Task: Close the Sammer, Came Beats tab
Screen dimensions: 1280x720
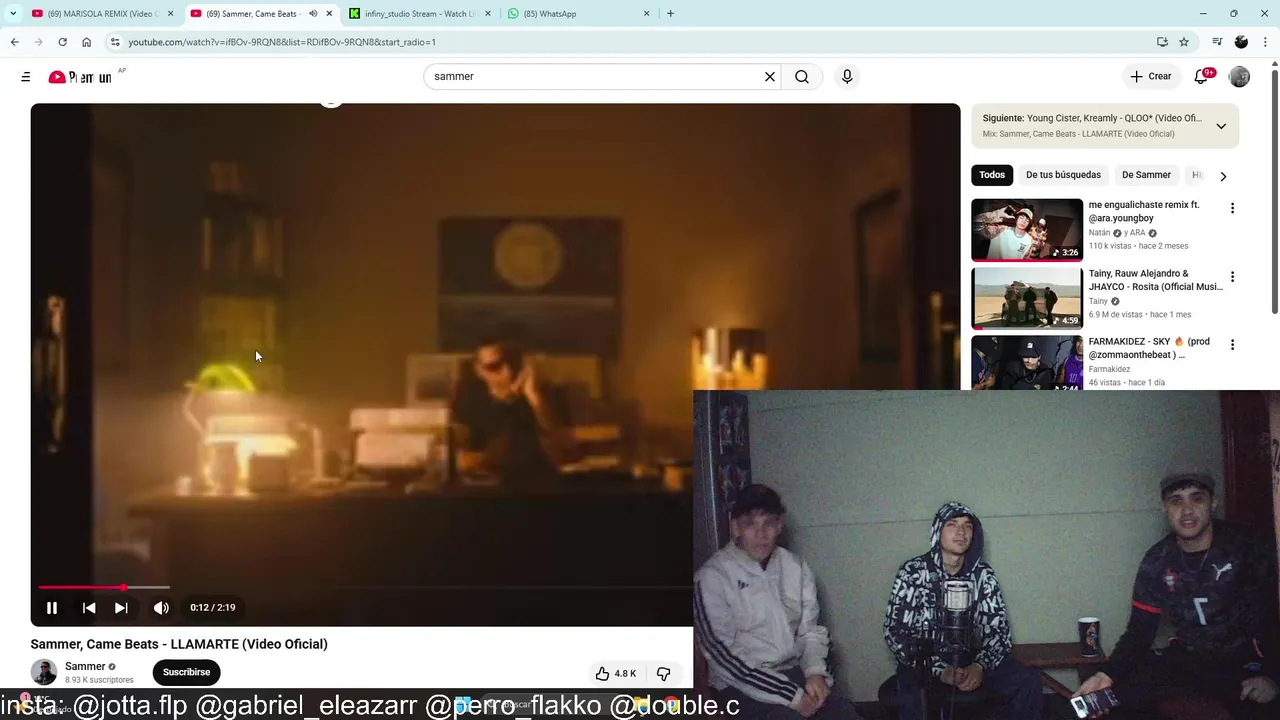Action: click(329, 14)
